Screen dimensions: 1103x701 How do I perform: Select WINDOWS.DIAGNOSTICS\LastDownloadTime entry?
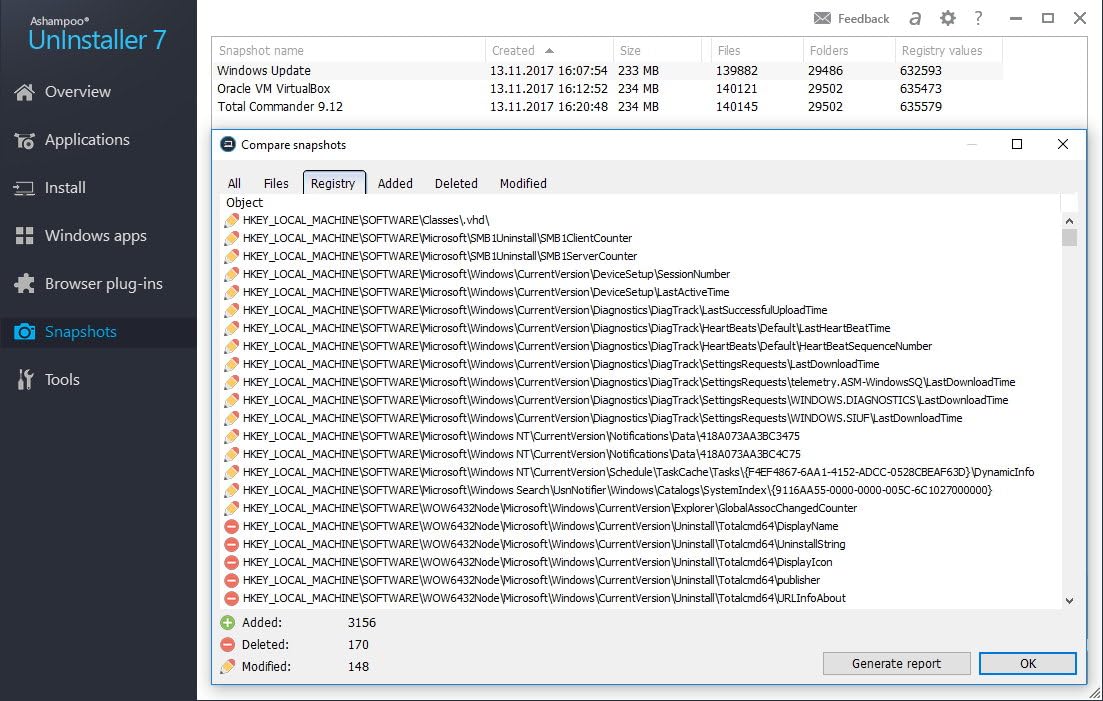pyautogui.click(x=625, y=400)
